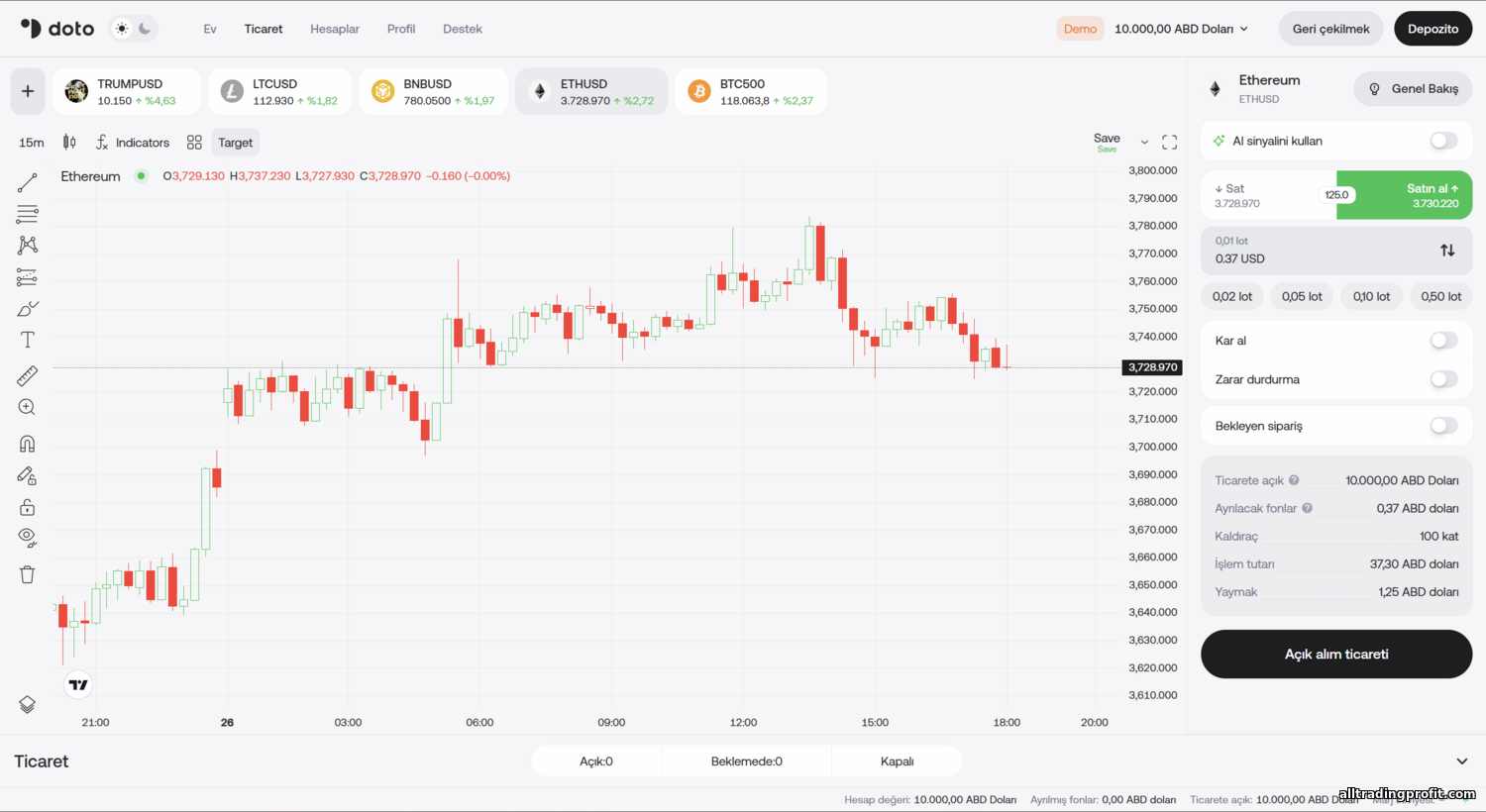
Task: Select the trend line drawing tool
Action: [x=28, y=182]
